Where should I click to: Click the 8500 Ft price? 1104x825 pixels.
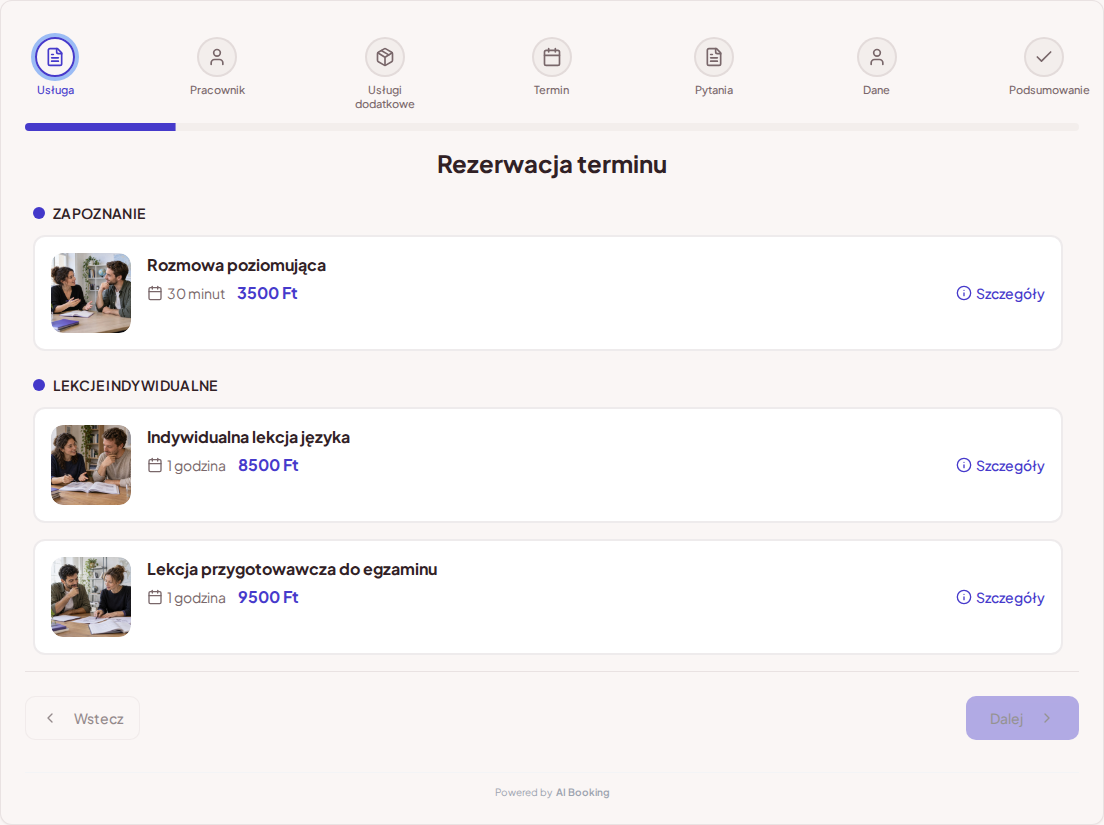[x=268, y=465]
